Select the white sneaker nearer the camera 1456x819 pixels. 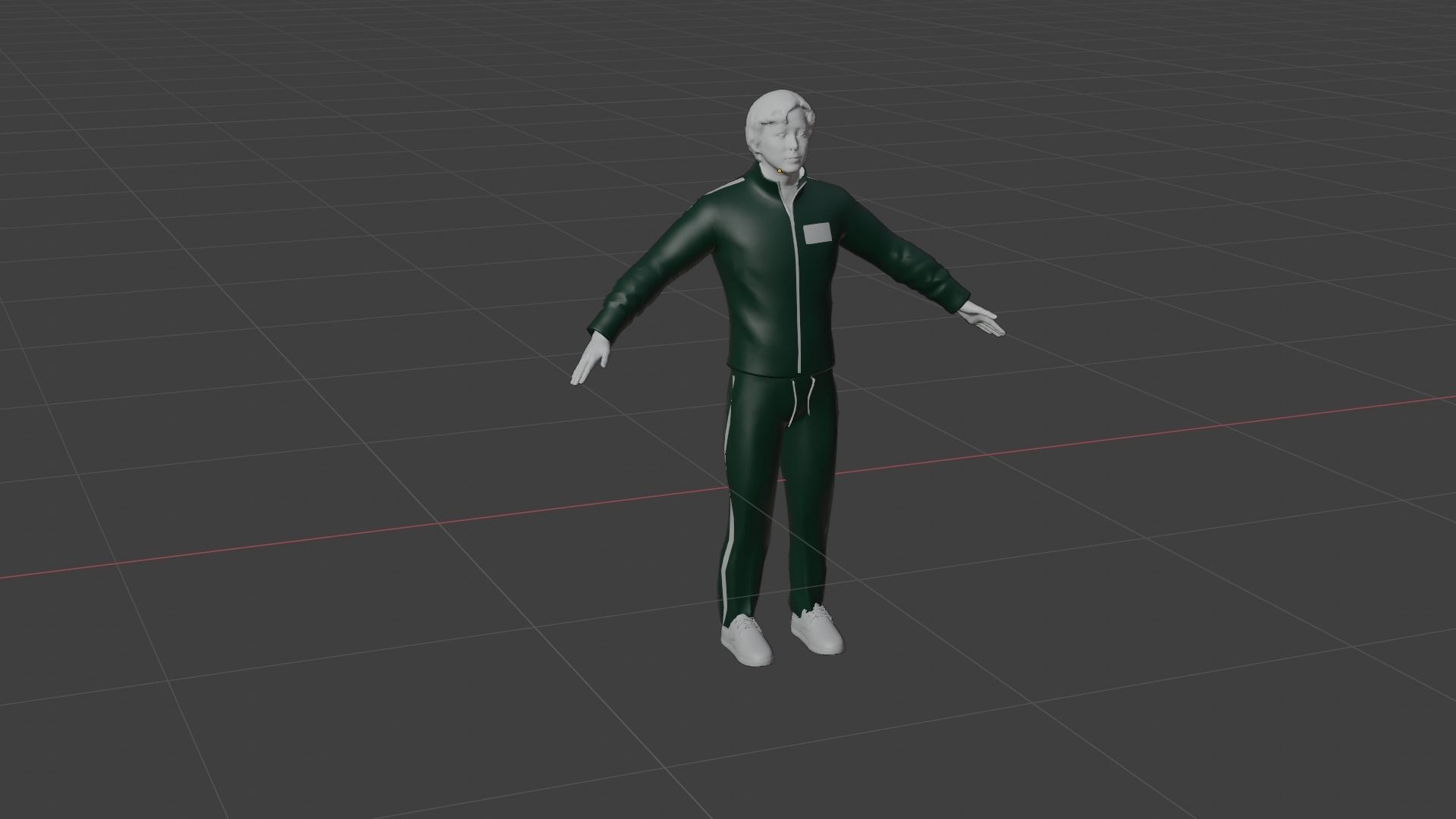[x=746, y=640]
